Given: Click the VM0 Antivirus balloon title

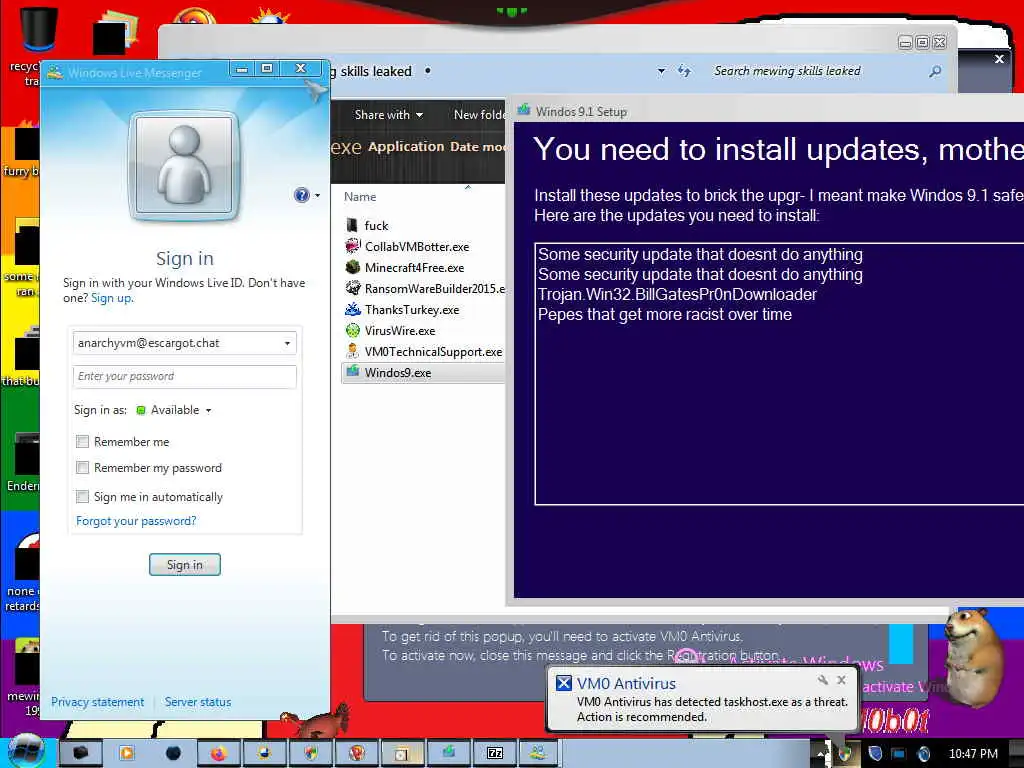Looking at the screenshot, I should pos(626,684).
